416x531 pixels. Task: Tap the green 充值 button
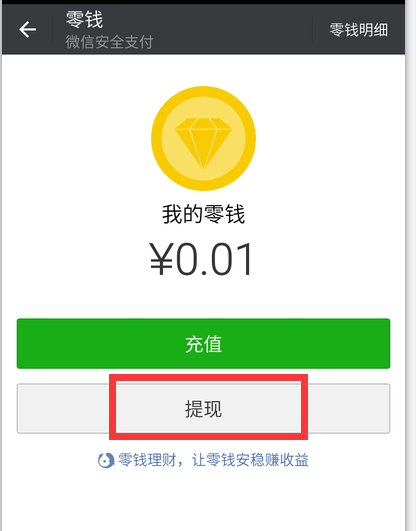[203, 343]
